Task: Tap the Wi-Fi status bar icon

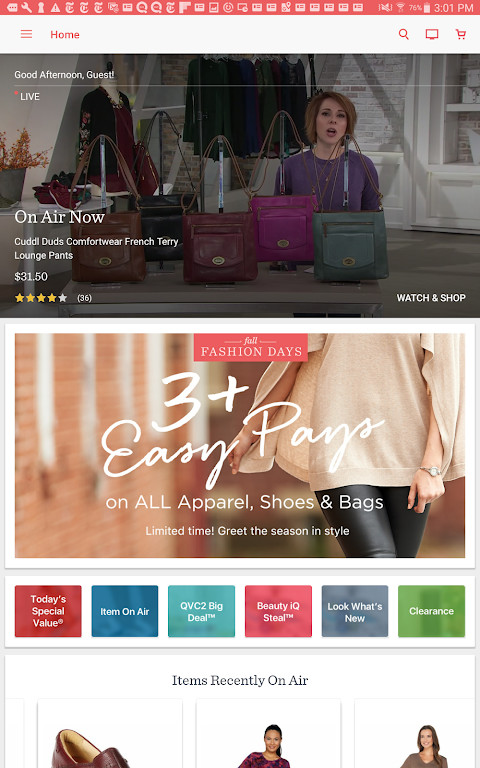Action: click(x=401, y=7)
